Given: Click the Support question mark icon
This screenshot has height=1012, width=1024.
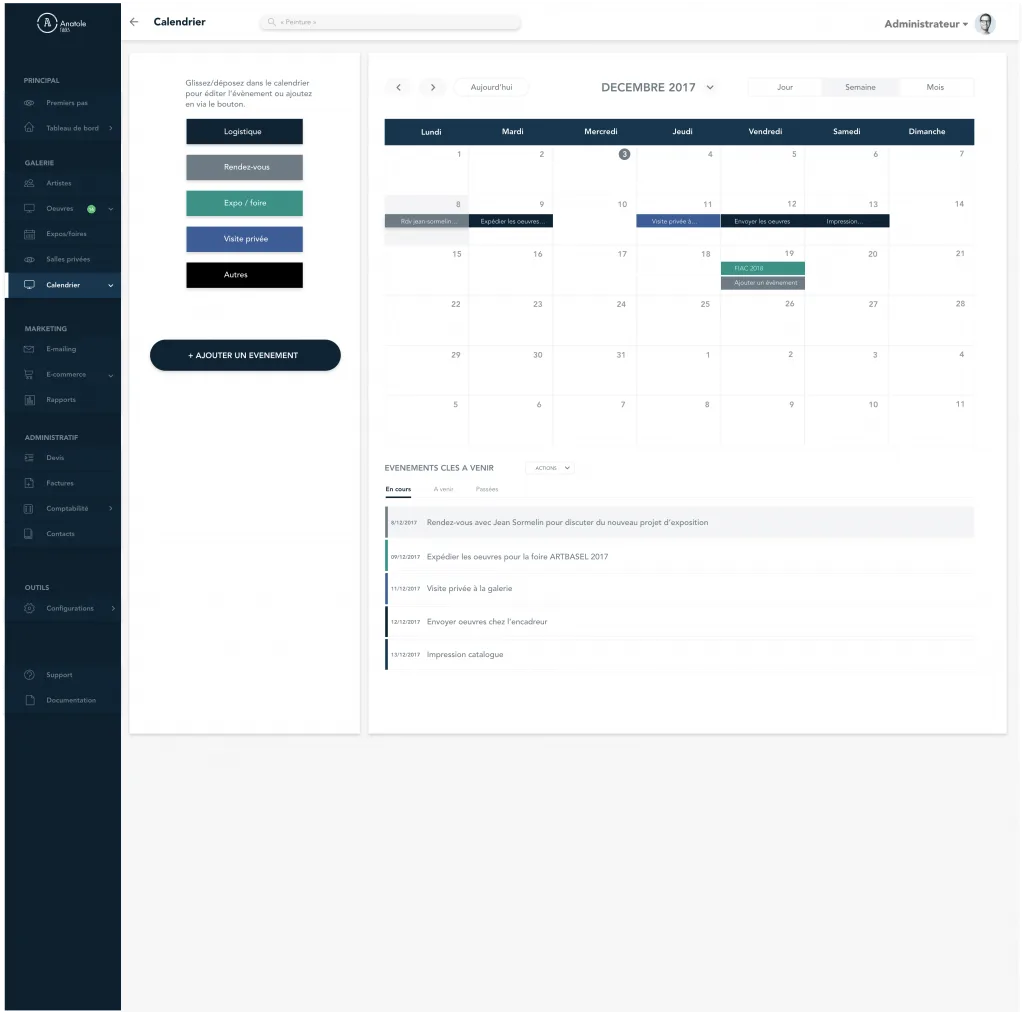Looking at the screenshot, I should 29,675.
